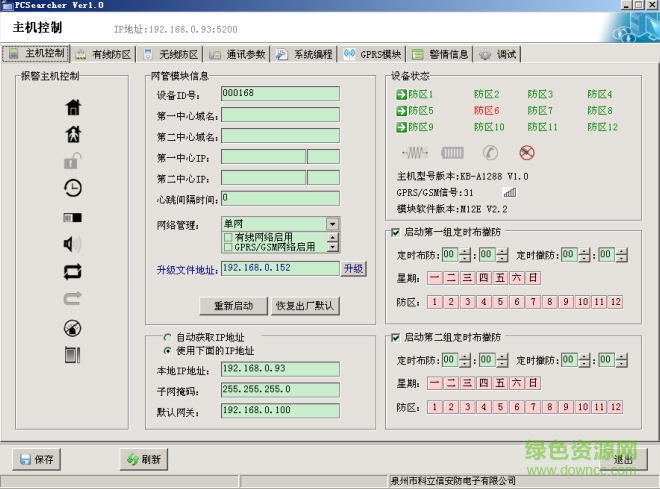This screenshot has height=489, width=660.
Task: Click the black loop arrows icon
Action: [73, 270]
